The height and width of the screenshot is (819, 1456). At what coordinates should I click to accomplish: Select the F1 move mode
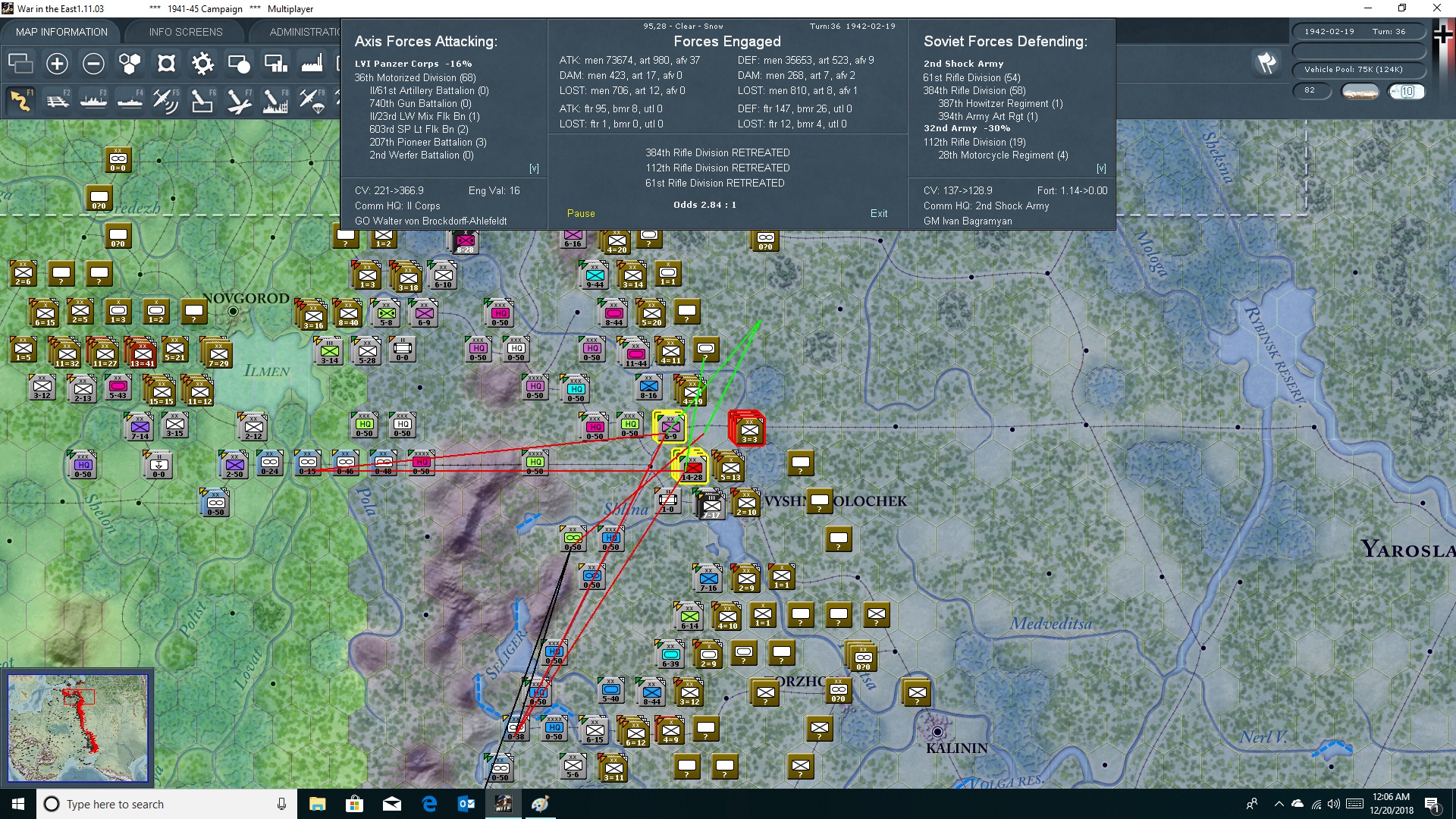(x=20, y=100)
